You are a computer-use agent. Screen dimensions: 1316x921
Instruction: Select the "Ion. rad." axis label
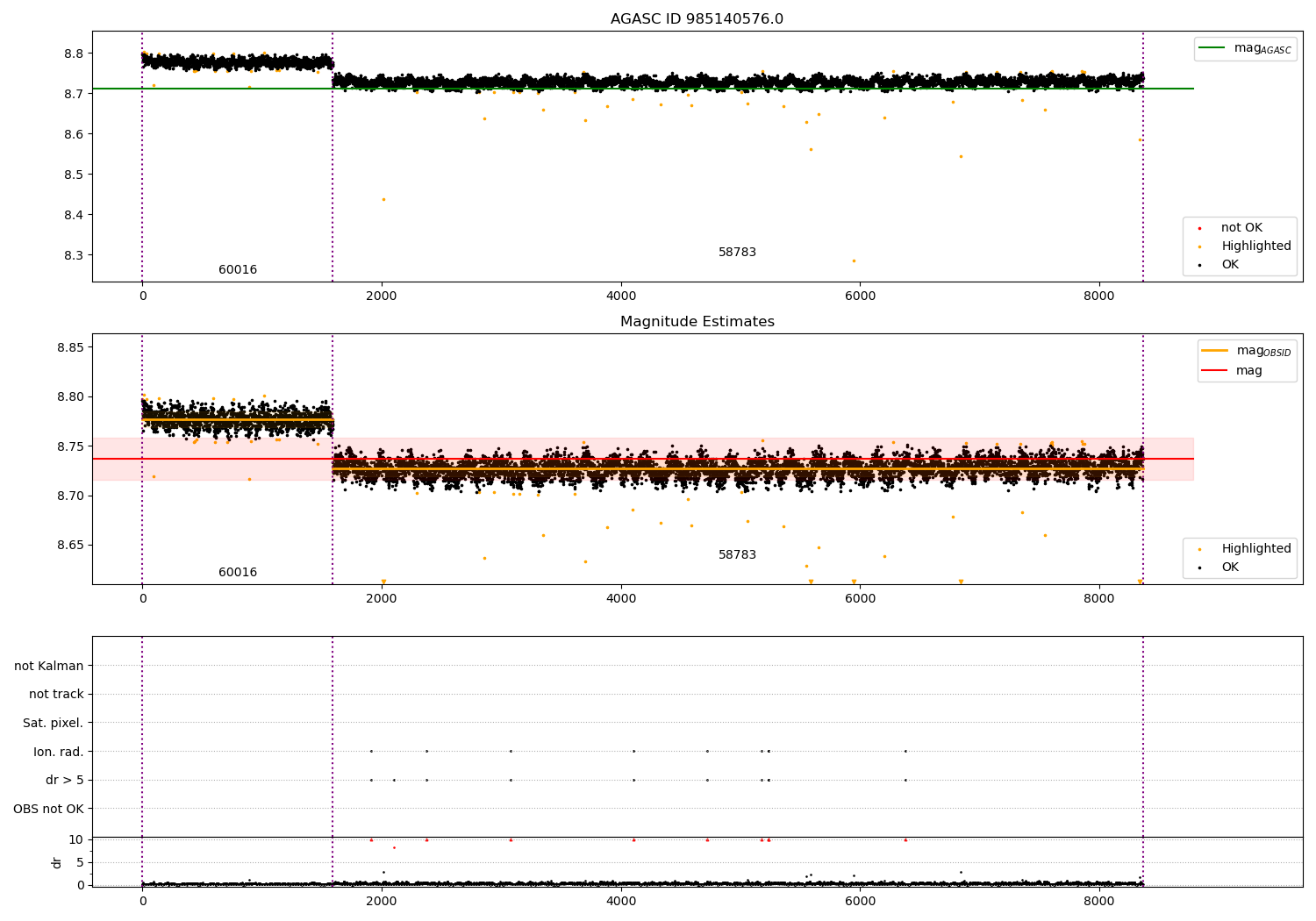[x=59, y=752]
